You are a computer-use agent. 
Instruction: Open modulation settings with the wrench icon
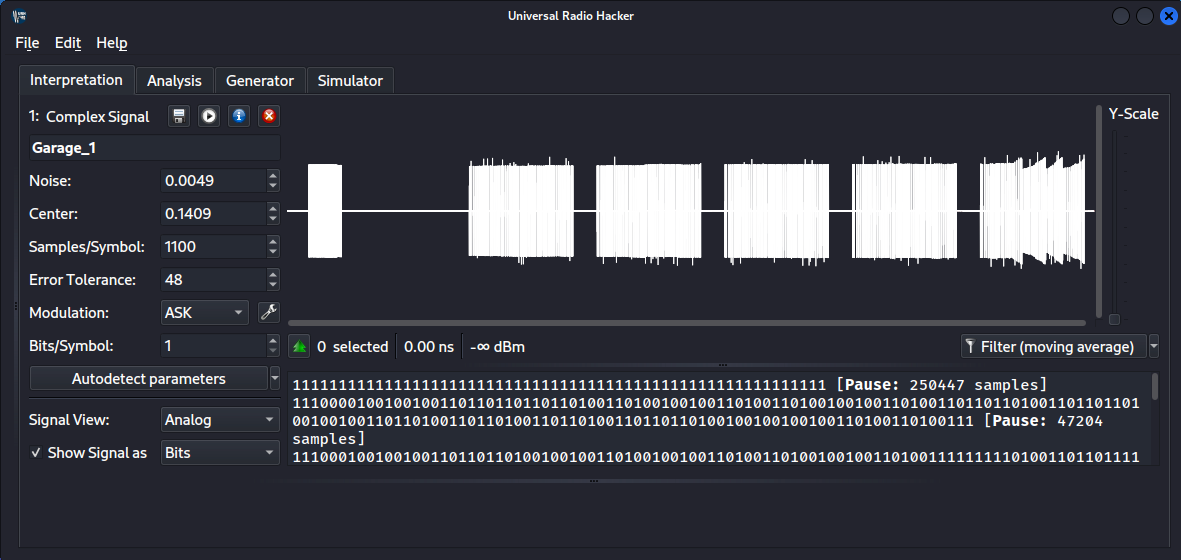point(269,312)
